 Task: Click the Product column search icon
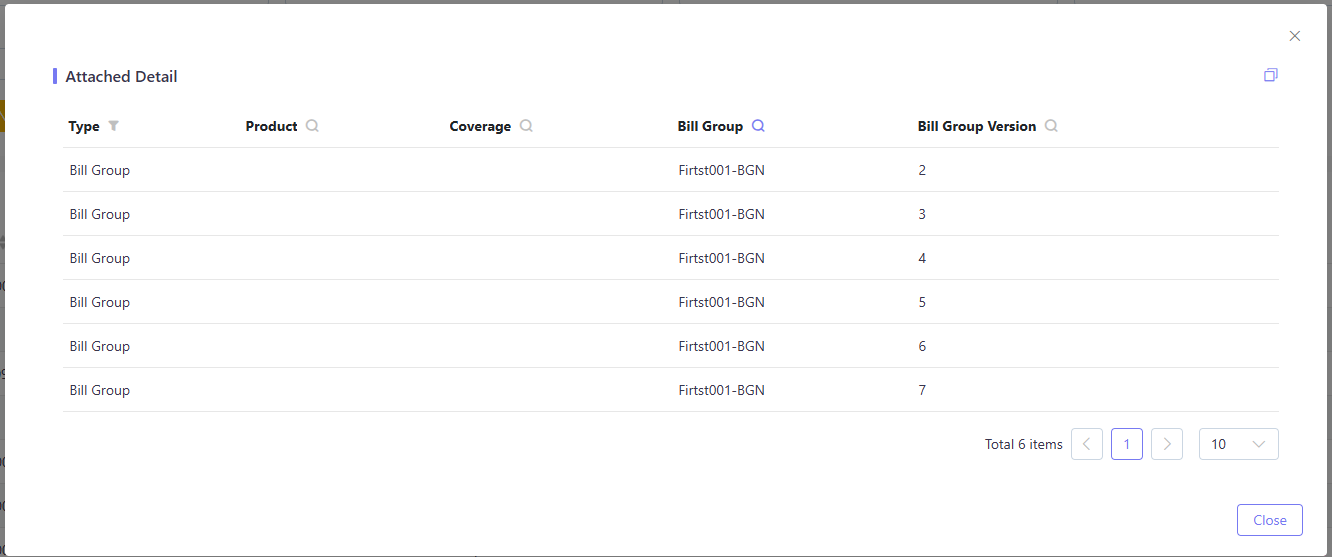[312, 126]
